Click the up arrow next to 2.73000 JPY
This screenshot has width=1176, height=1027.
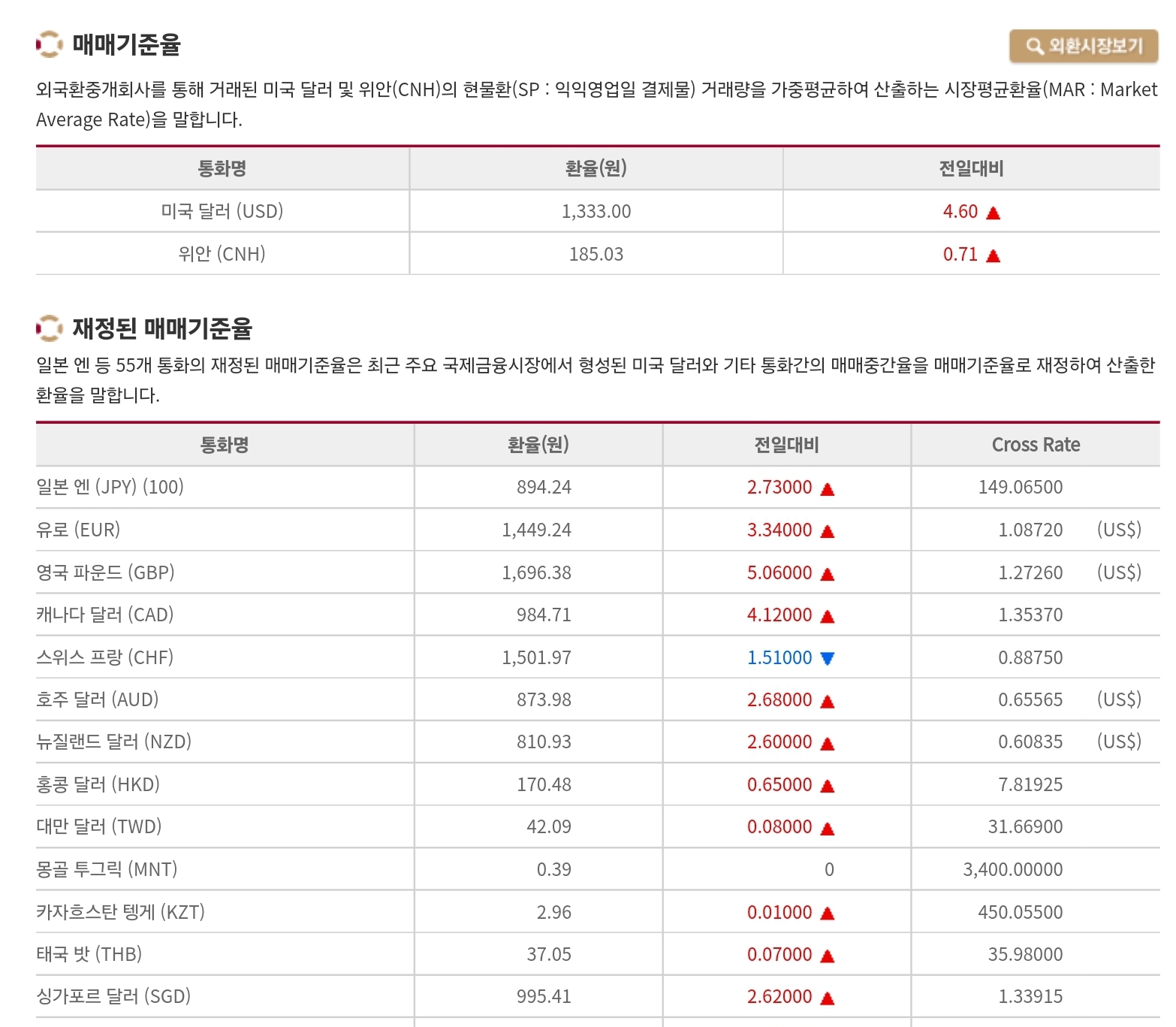pyautogui.click(x=828, y=489)
